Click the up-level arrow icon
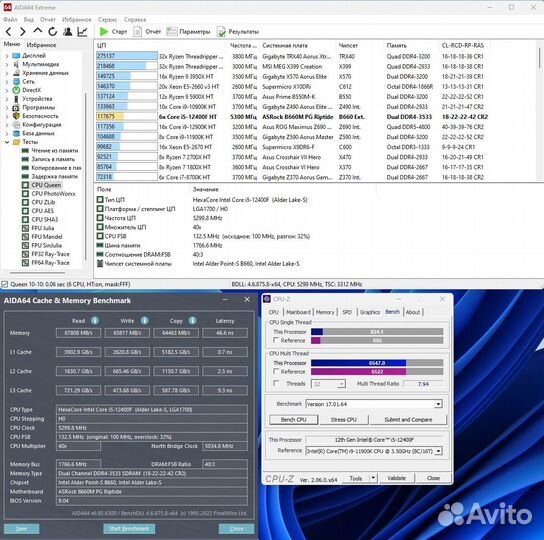Screen dimensions: 544x540 pyautogui.click(x=37, y=31)
